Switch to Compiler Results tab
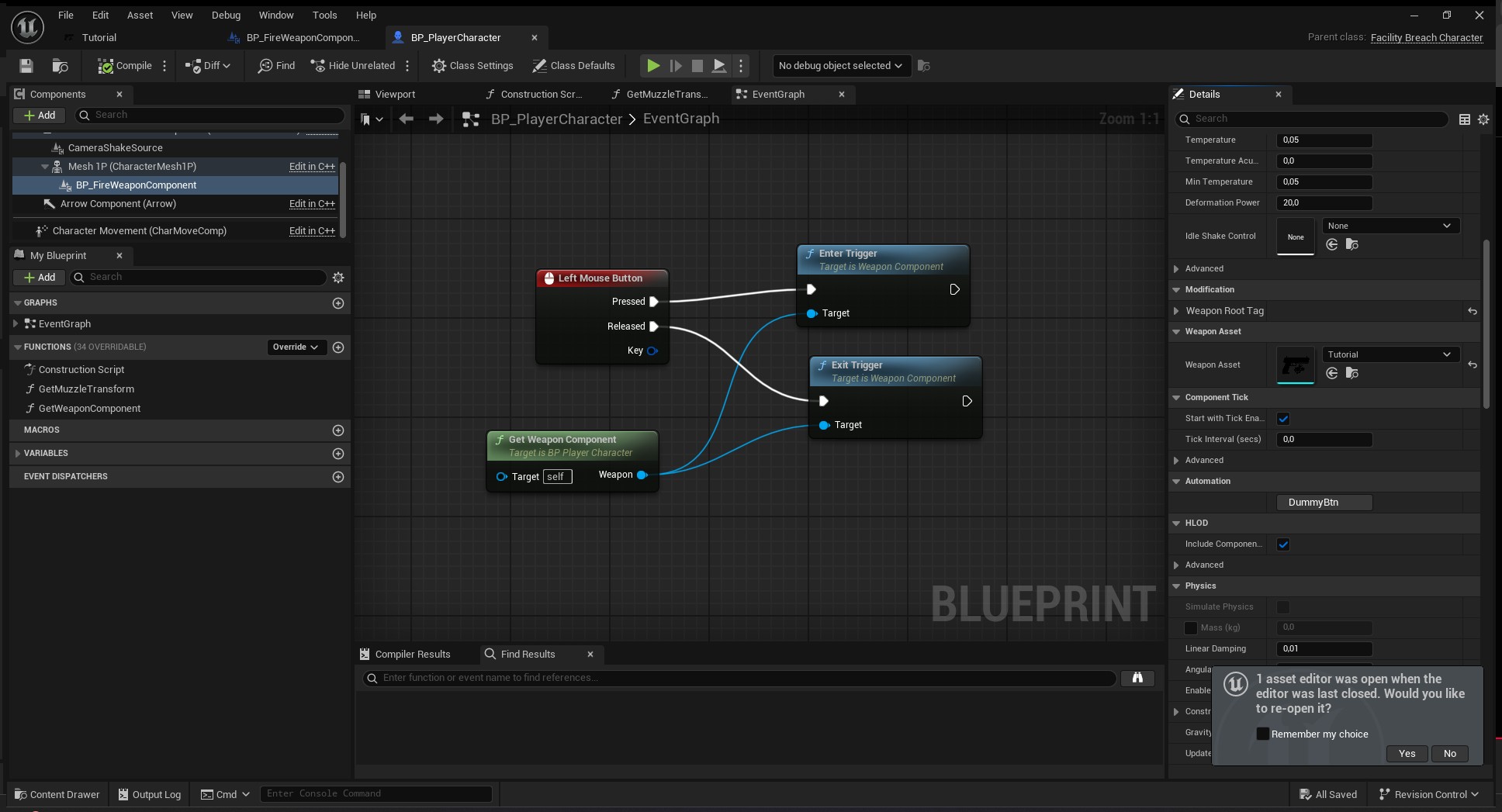1502x812 pixels. (405, 655)
